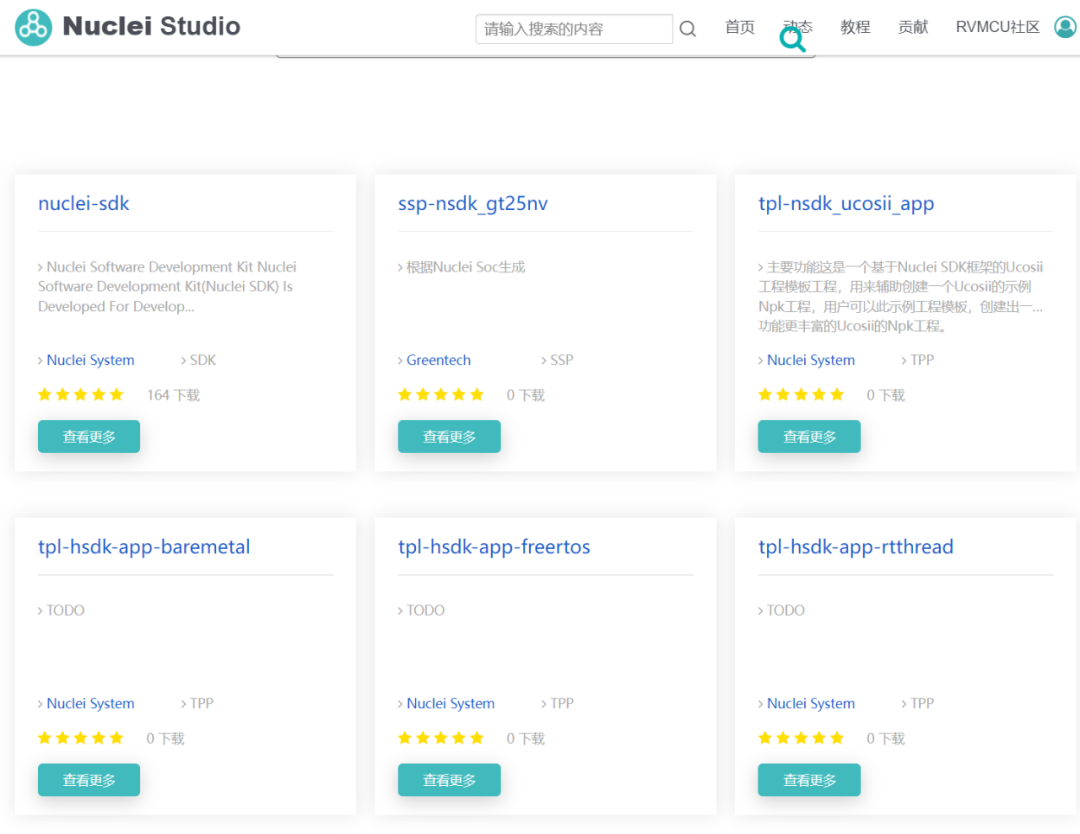1080x834 pixels.
Task: Select the TPP tag on tpl-hsdk-app-rtthread card
Action: click(x=922, y=703)
